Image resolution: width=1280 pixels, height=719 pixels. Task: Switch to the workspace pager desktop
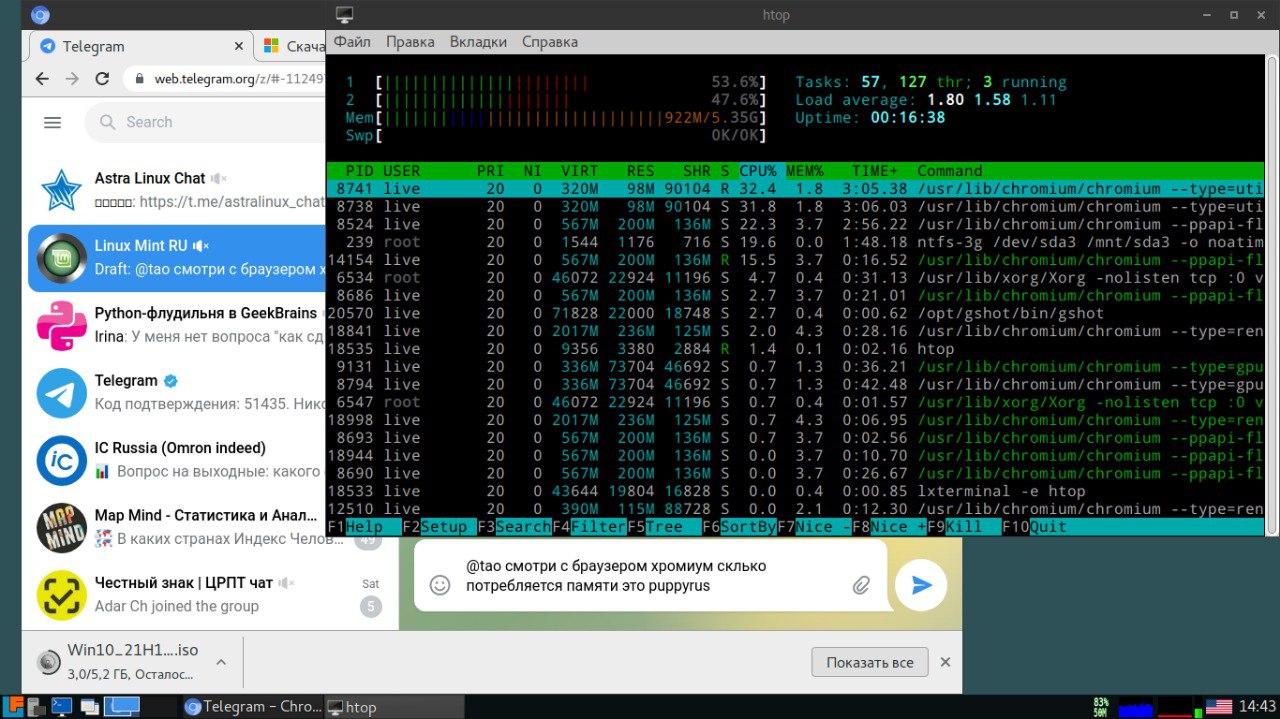(x=123, y=706)
